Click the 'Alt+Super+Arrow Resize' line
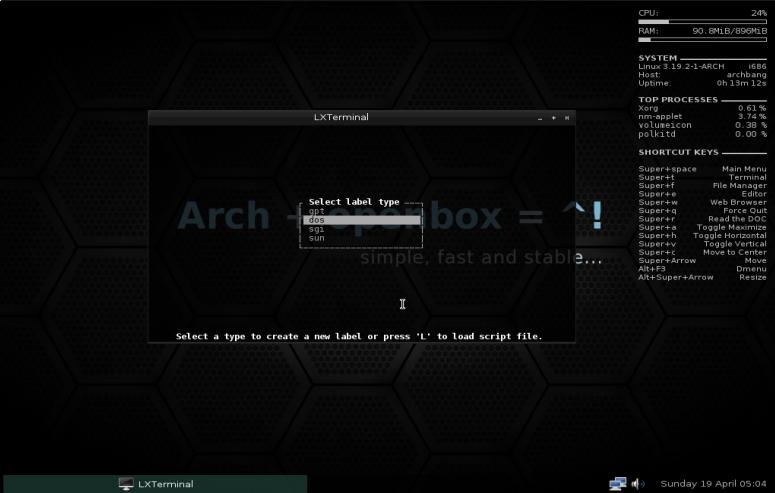This screenshot has height=493, width=775. pos(702,277)
